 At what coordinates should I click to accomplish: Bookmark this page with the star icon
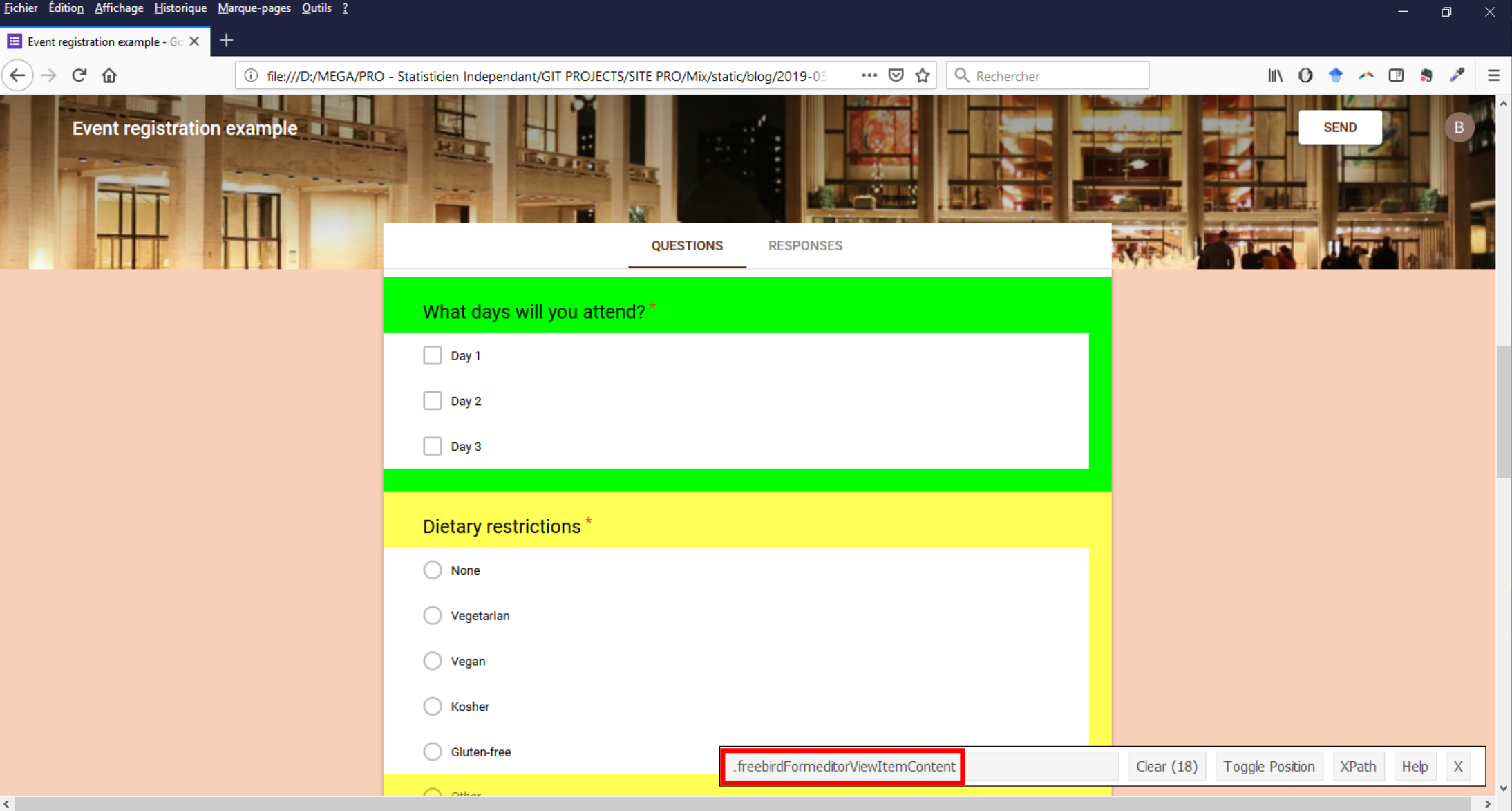pos(922,75)
